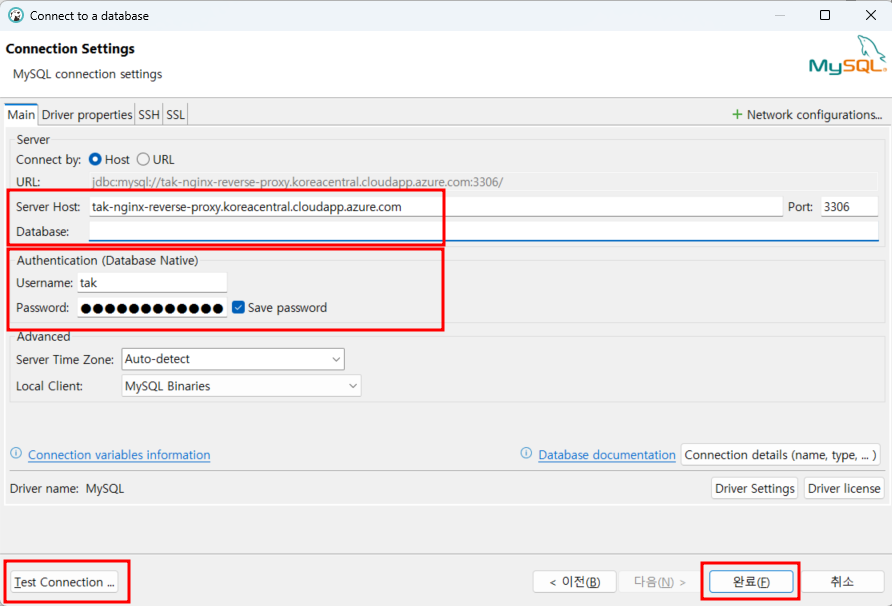Select the Host radio button

pos(95,159)
